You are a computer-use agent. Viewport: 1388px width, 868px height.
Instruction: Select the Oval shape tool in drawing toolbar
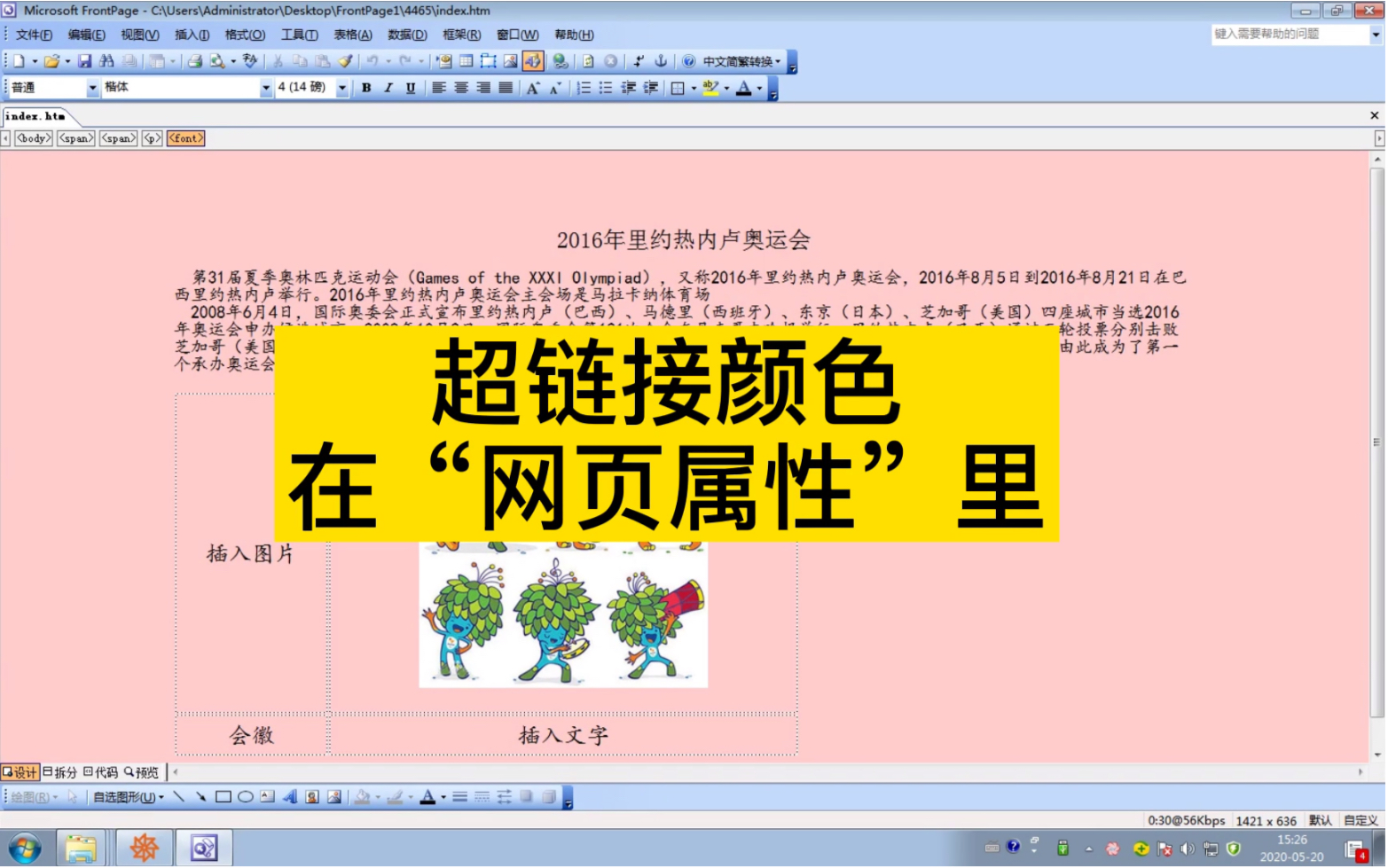244,797
